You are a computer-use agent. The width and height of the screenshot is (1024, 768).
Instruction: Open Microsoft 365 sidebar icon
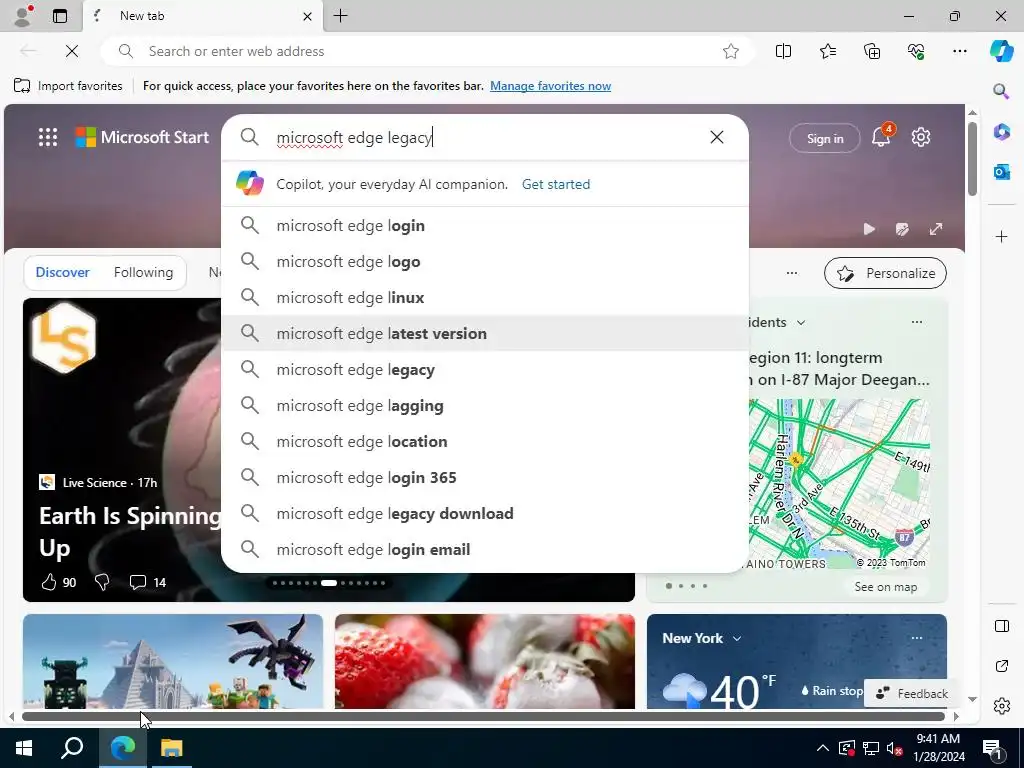(x=1001, y=131)
